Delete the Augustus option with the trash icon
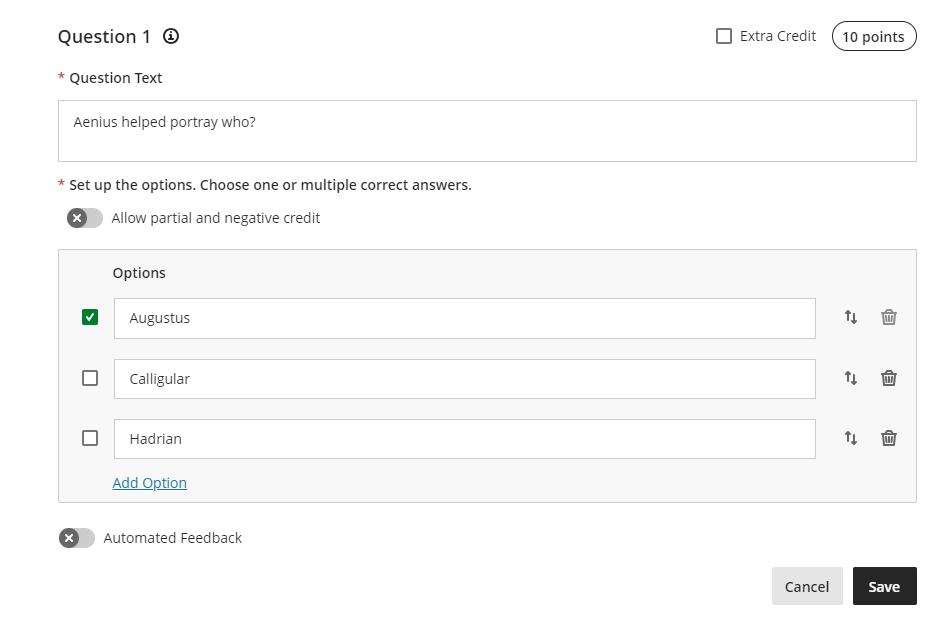Screen dimensions: 945x633 (x=889, y=317)
